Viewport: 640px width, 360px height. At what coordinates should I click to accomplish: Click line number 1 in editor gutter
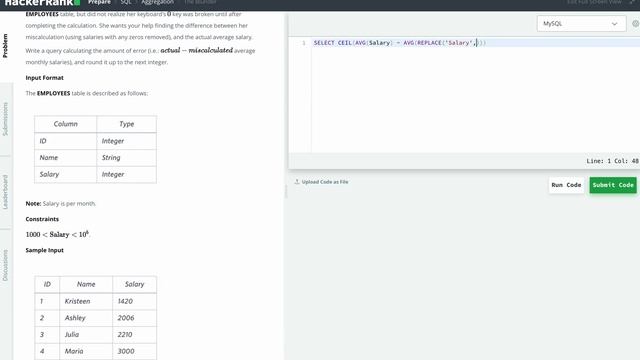click(x=303, y=43)
